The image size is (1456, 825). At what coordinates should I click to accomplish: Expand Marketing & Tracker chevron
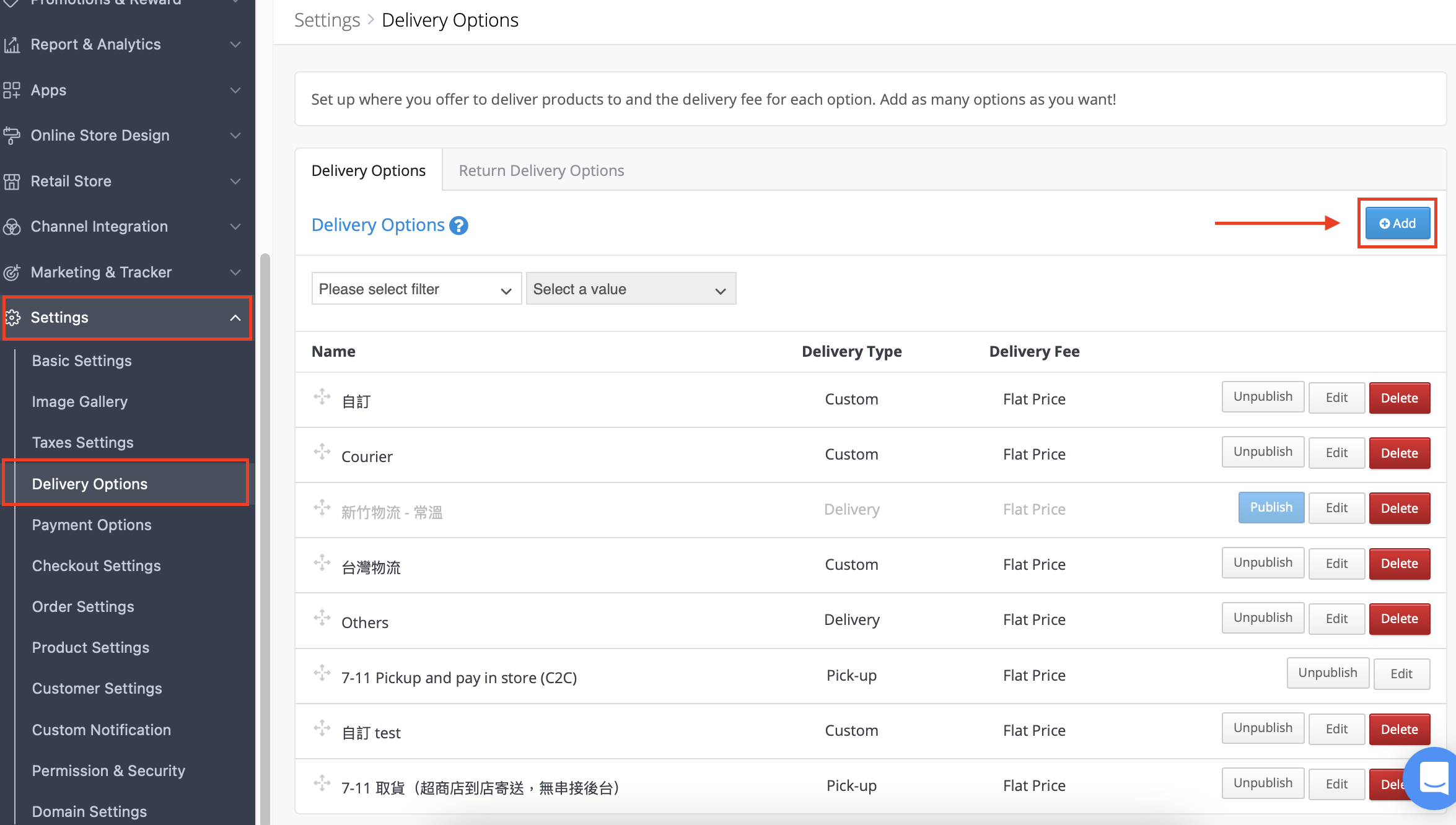235,273
